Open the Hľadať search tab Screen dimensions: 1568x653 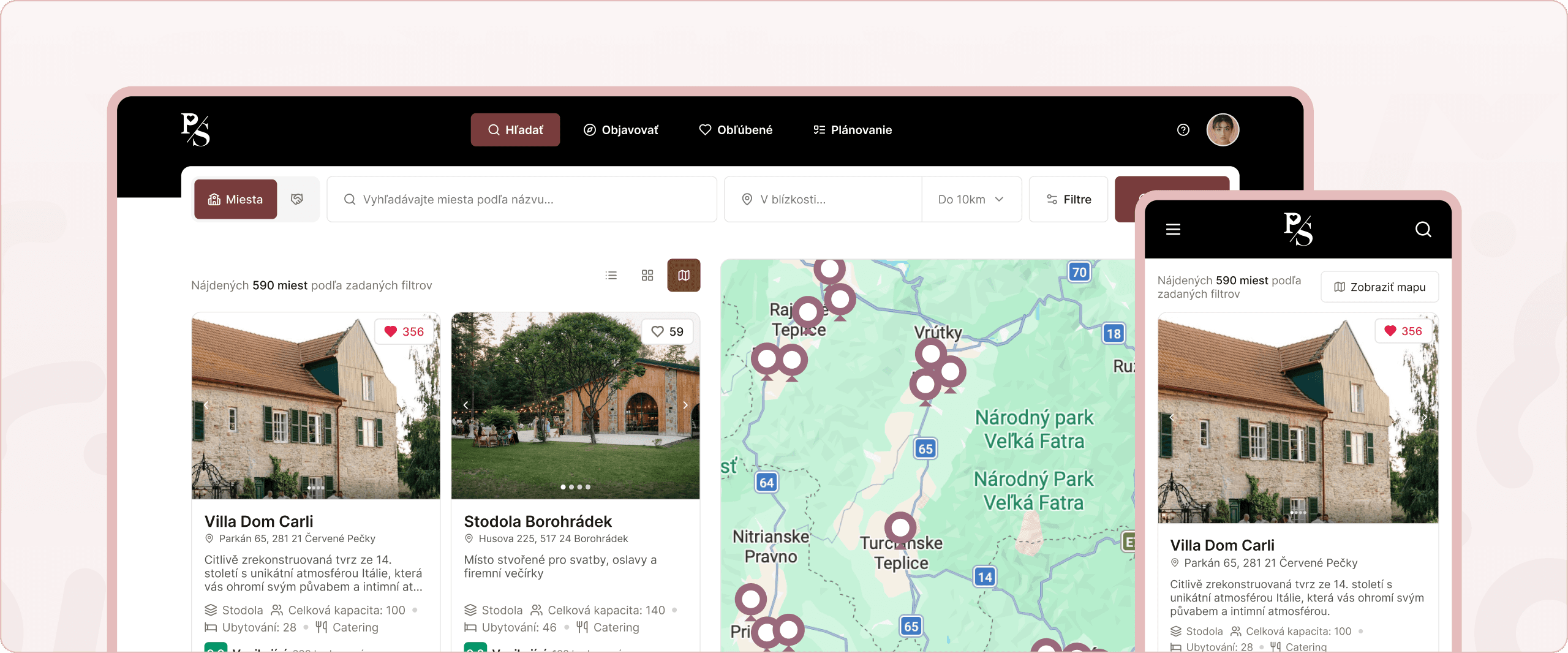(515, 130)
